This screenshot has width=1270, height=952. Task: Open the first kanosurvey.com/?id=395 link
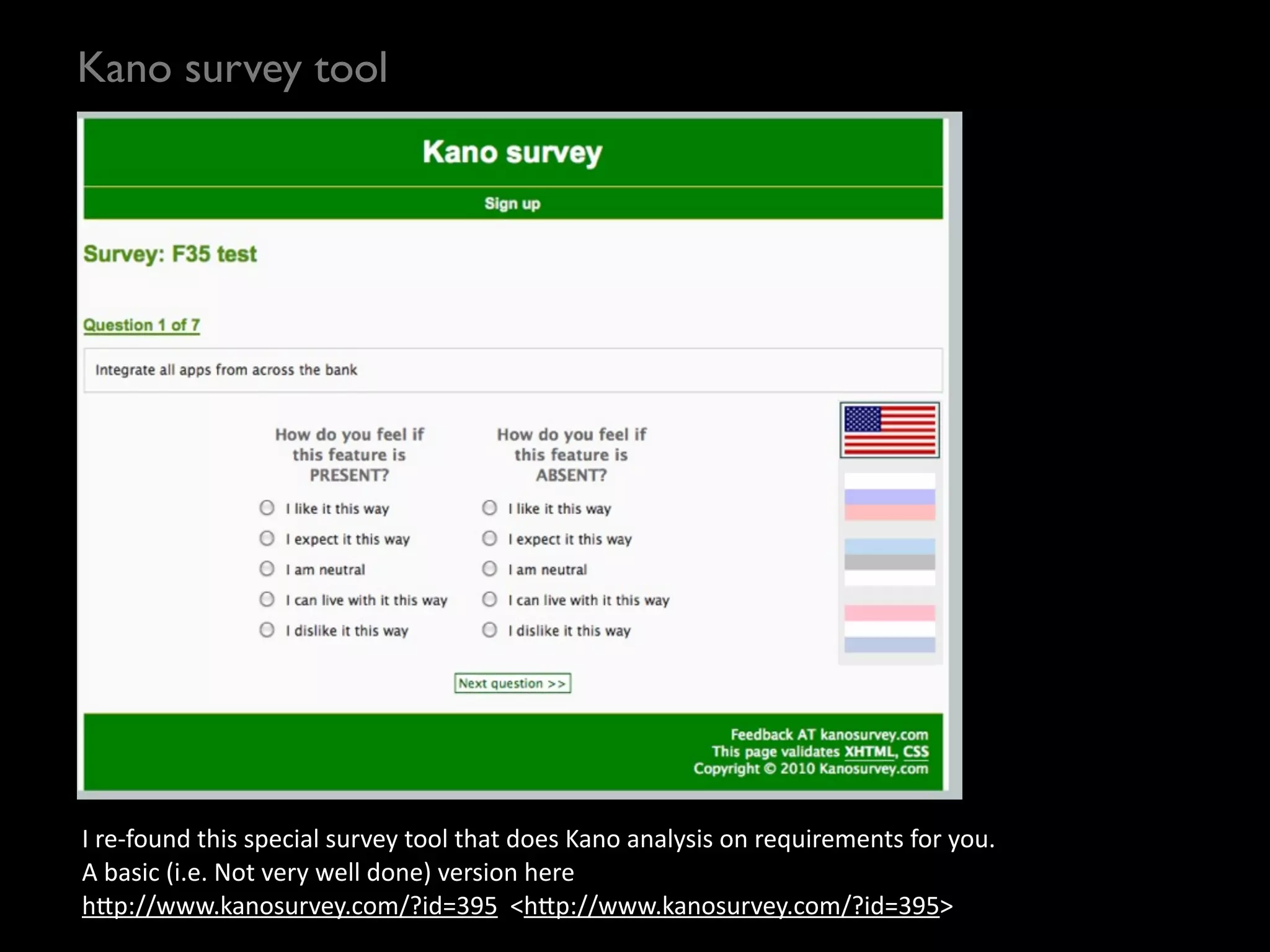pyautogui.click(x=290, y=906)
